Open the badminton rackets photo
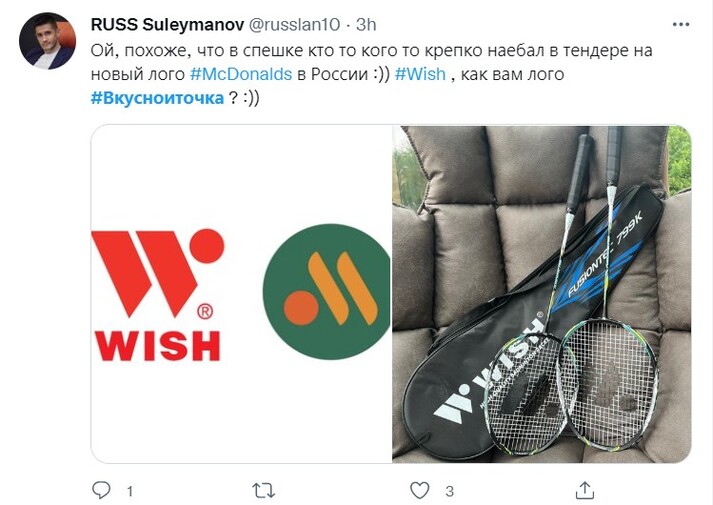The height and width of the screenshot is (505, 713). coord(542,294)
